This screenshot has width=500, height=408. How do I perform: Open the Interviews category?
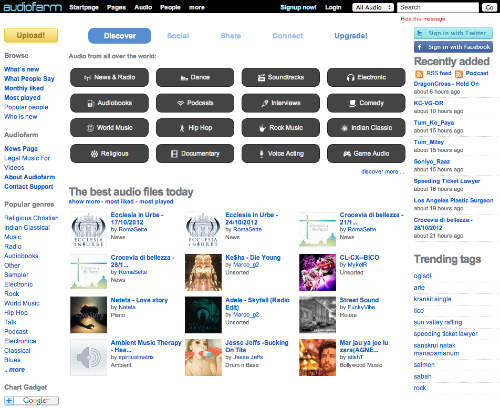pyautogui.click(x=281, y=103)
